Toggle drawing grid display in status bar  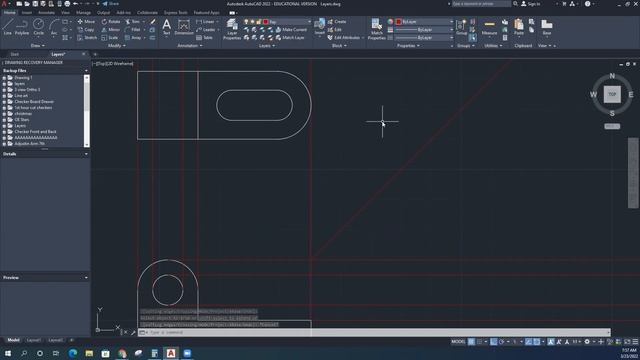(471, 342)
